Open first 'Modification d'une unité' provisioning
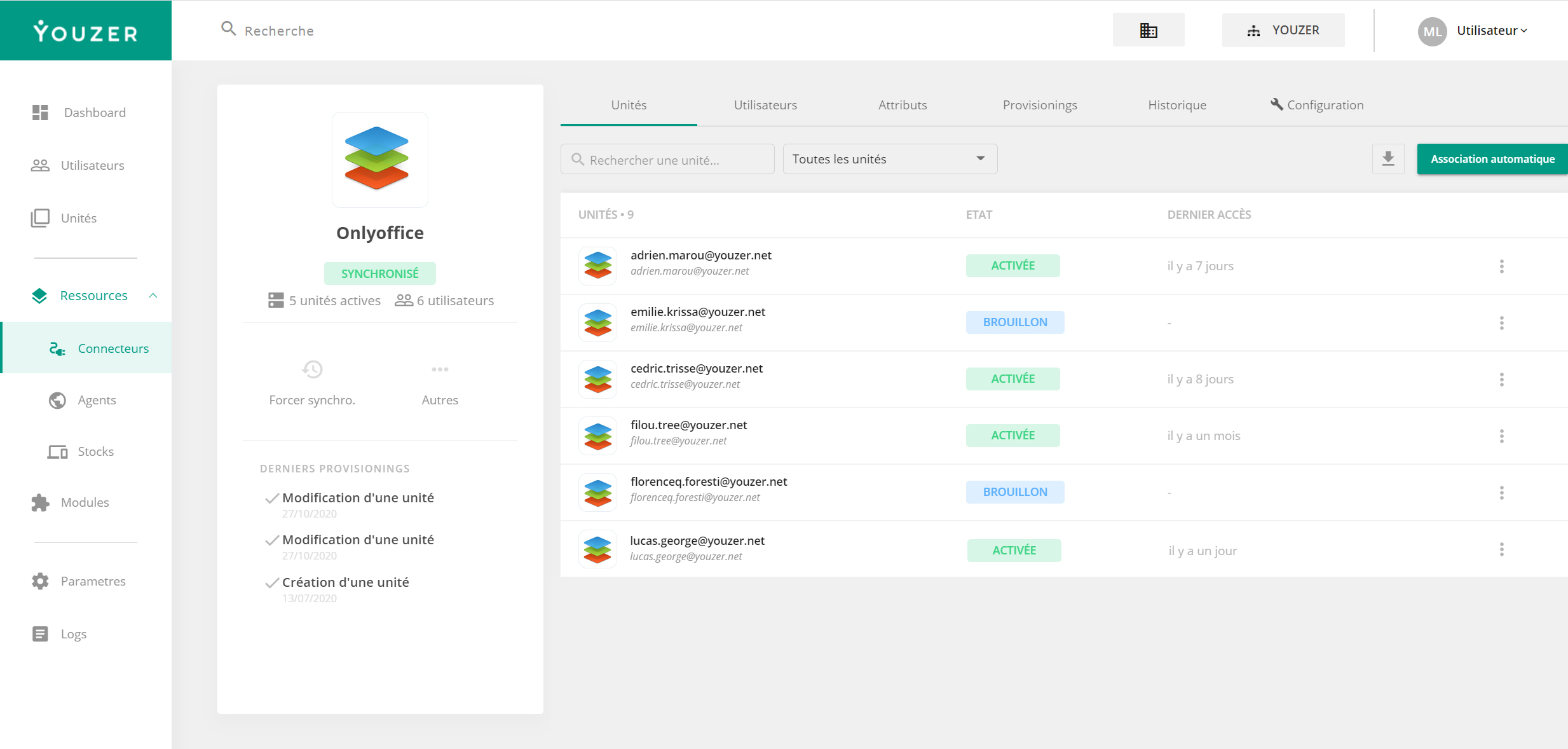Viewport: 1568px width, 749px height. pyautogui.click(x=358, y=498)
